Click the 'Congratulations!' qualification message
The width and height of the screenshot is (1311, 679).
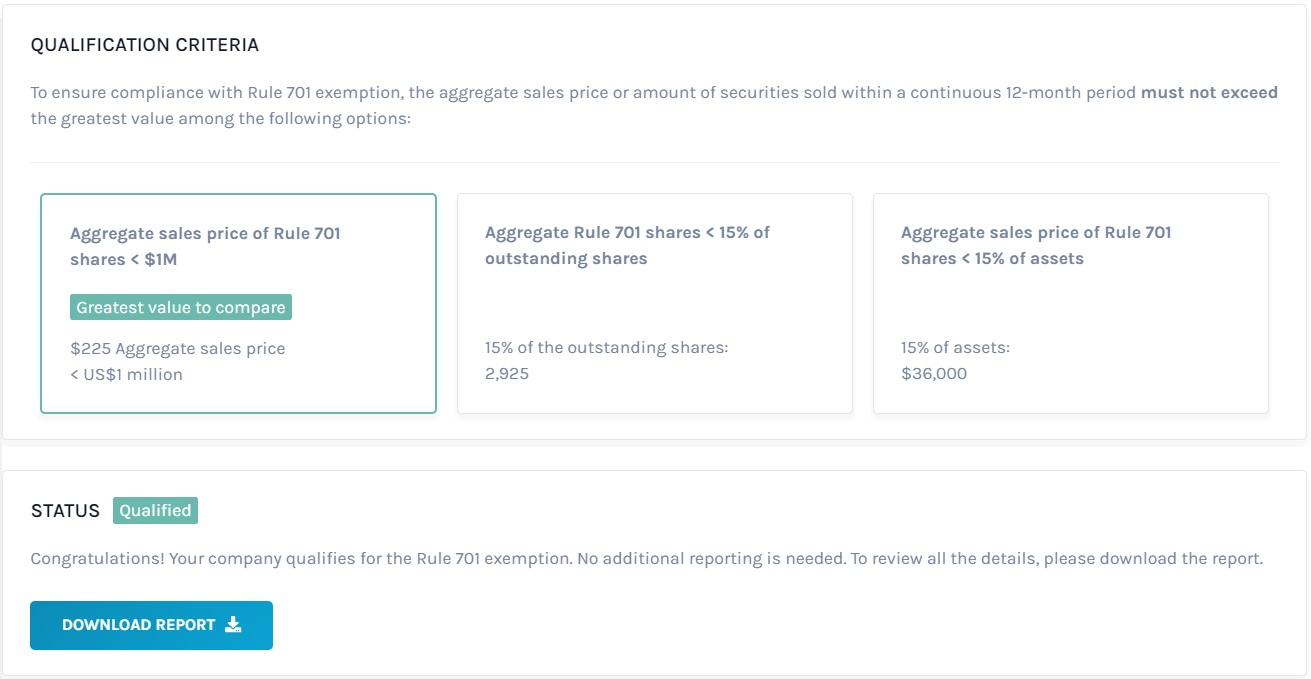647,558
